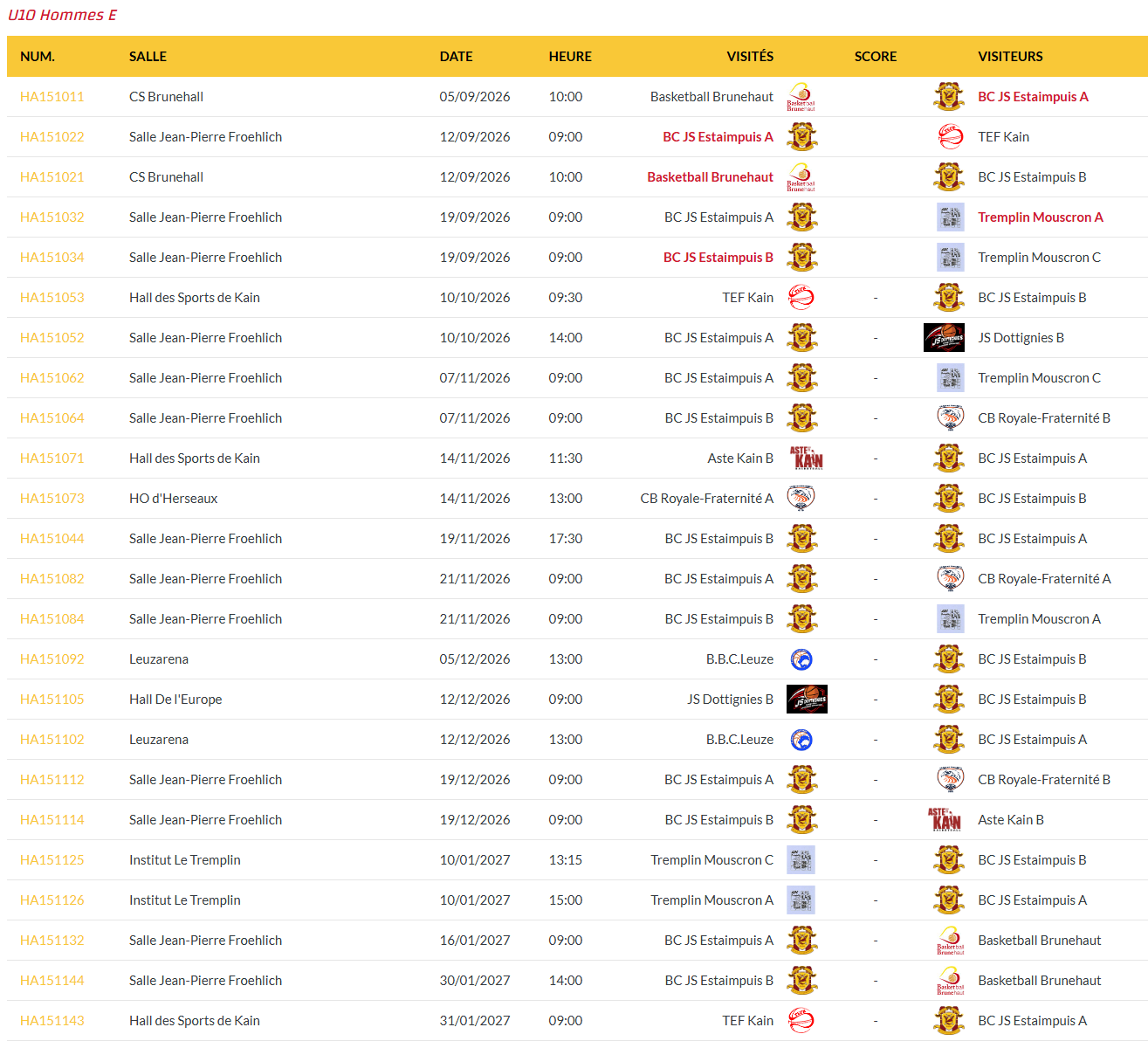Viewport: 1148px width, 1041px height.
Task: Click Leuzarena venue in HA151092 row
Action: 159,659
